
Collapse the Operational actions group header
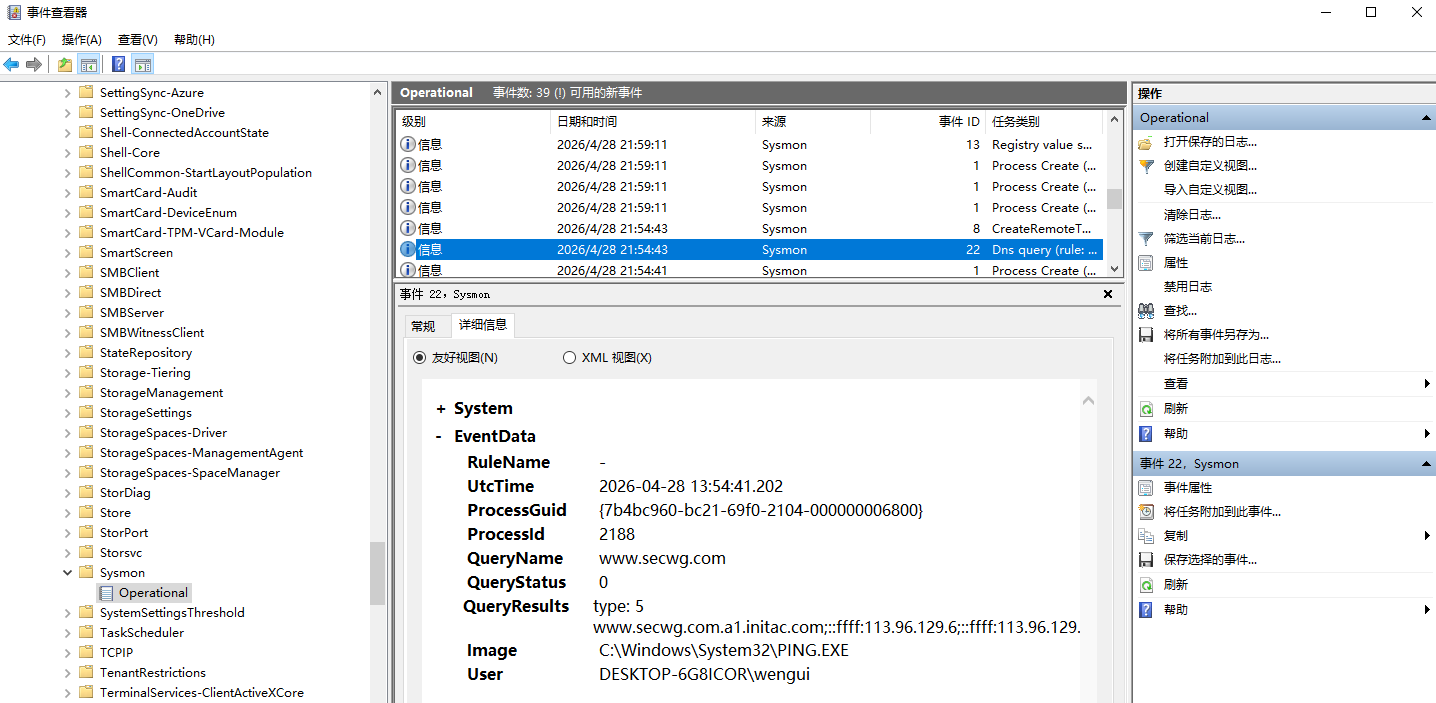[1426, 118]
